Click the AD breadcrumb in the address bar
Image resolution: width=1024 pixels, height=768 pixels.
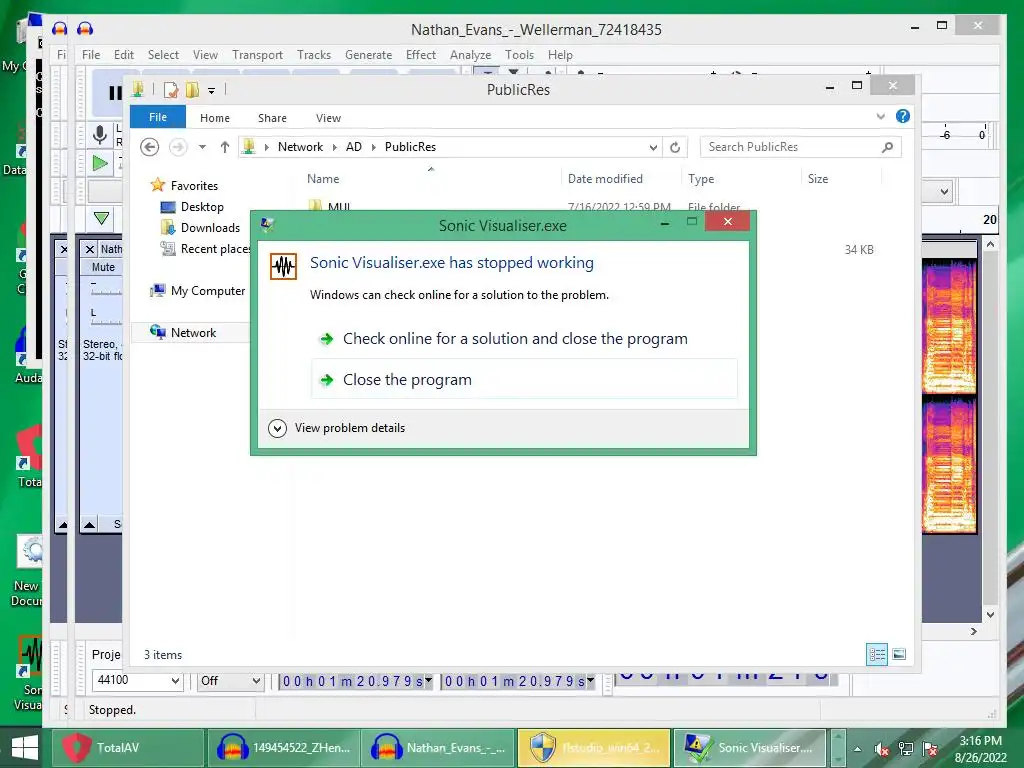[353, 147]
